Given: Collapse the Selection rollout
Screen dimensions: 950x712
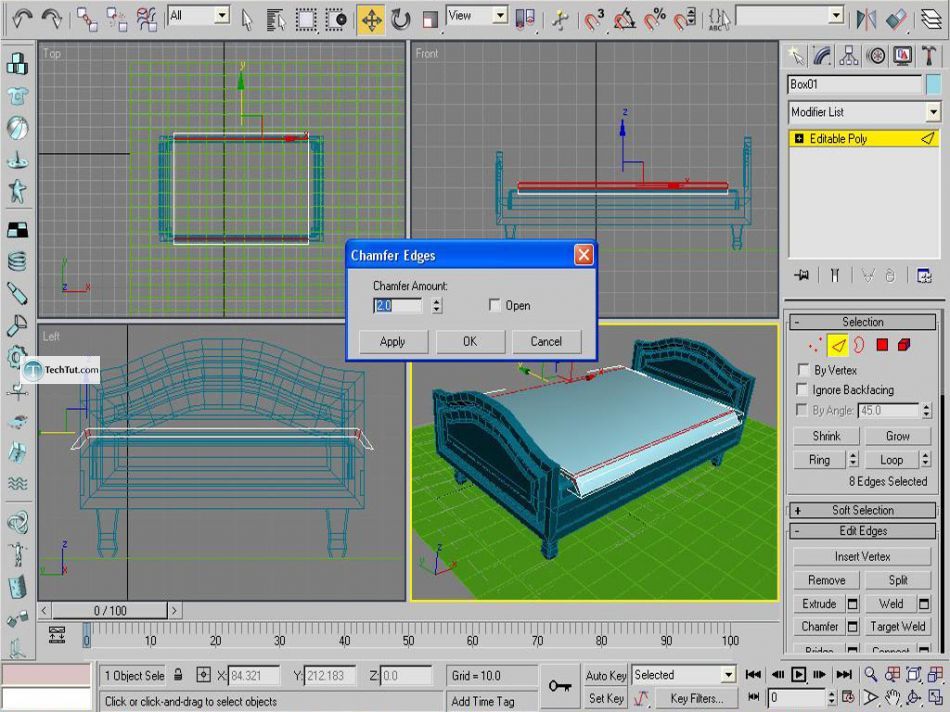Looking at the screenshot, I should coord(863,322).
